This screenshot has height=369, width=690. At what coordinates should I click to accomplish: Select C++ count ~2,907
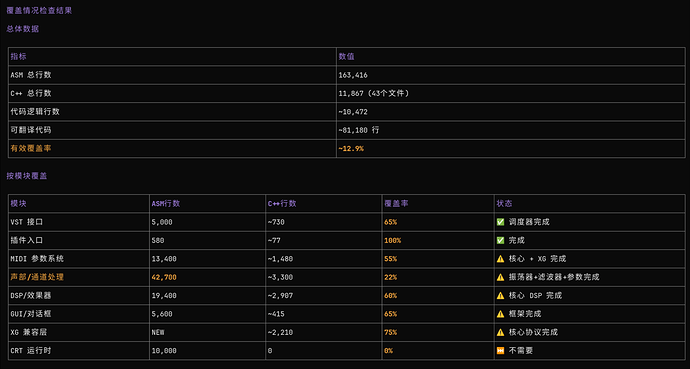(x=280, y=296)
